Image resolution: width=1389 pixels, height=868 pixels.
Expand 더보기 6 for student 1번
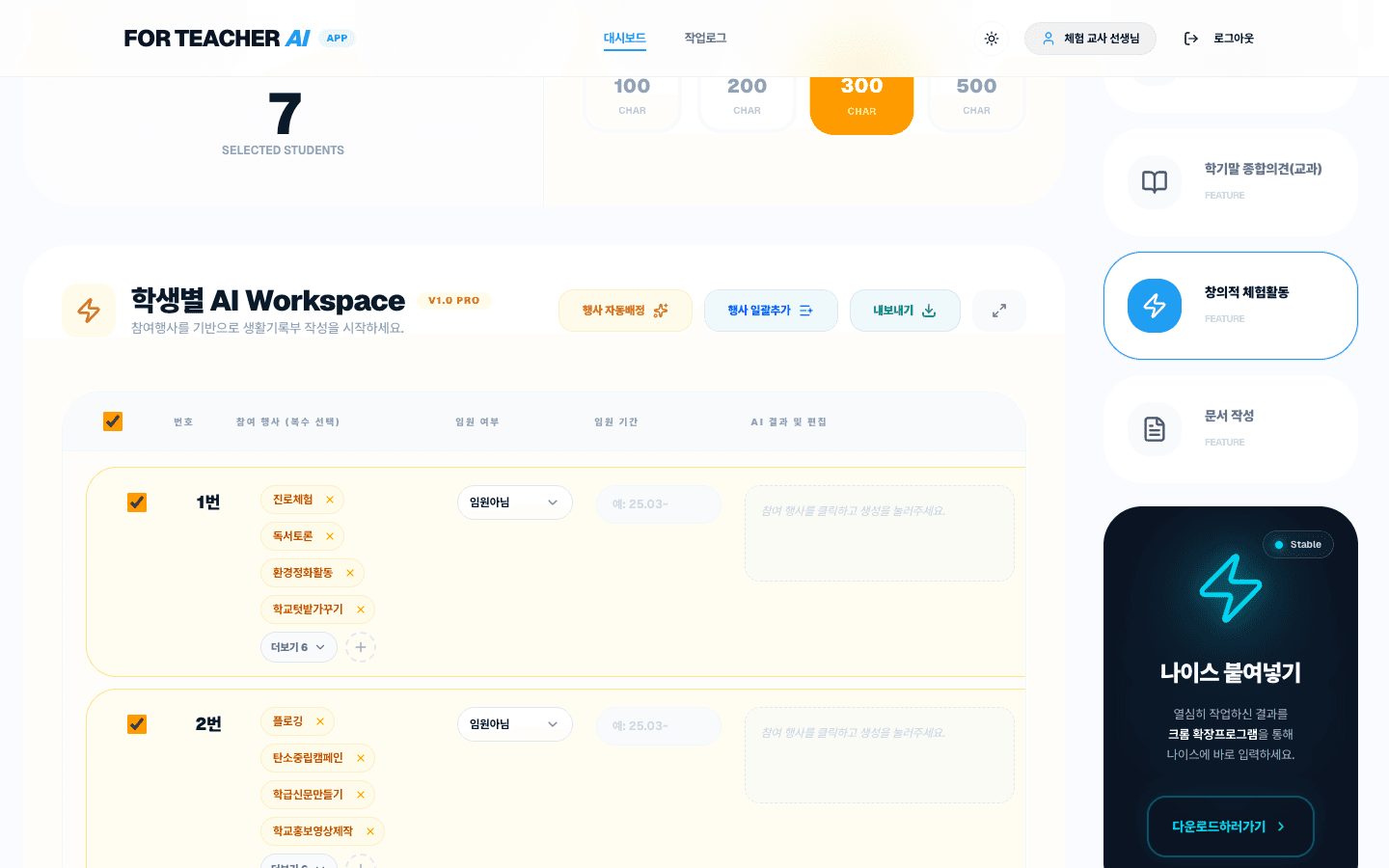298,647
